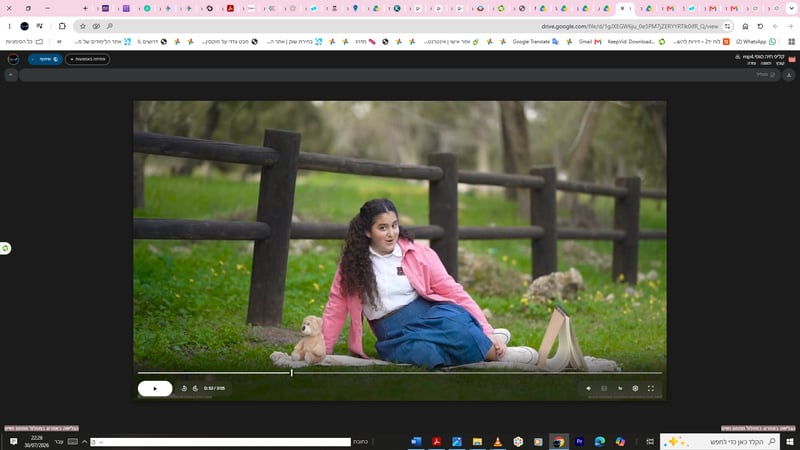Click the video file type icon beside filename

[x=792, y=59]
